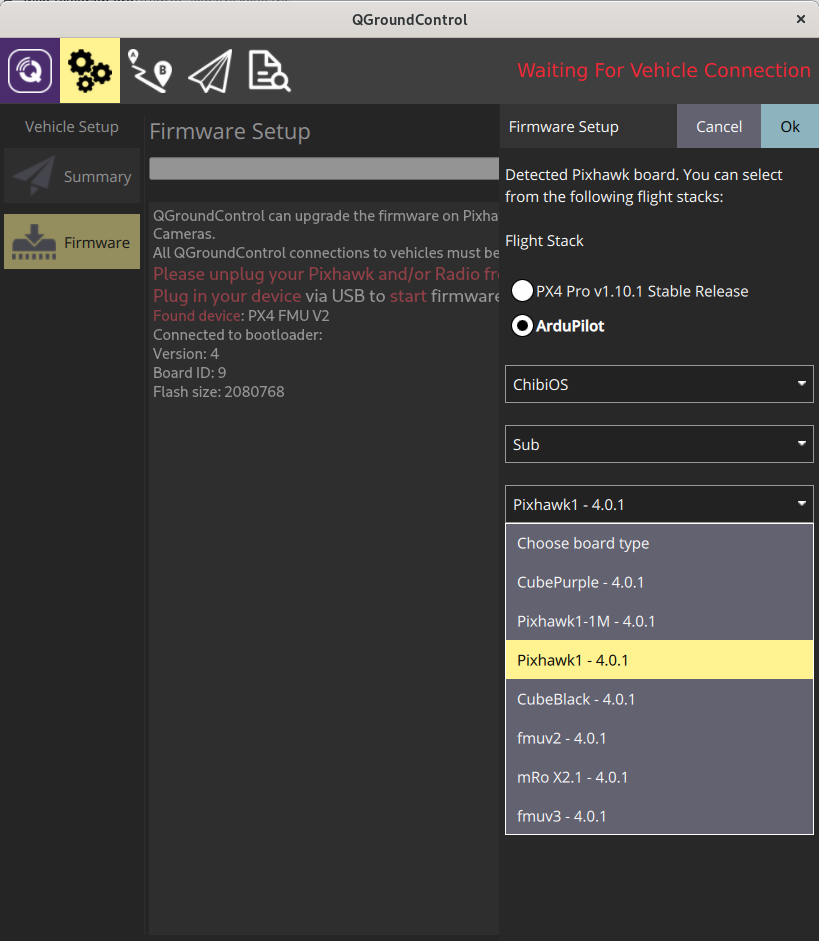Click Cancel in Firmware Setup dialog
The image size is (819, 941).
coord(719,127)
